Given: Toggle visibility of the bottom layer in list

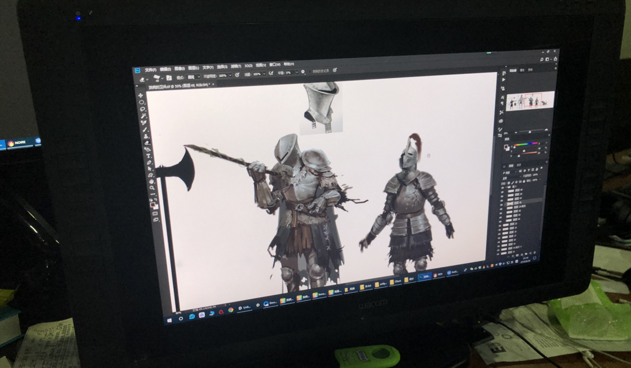Looking at the screenshot, I should (498, 254).
